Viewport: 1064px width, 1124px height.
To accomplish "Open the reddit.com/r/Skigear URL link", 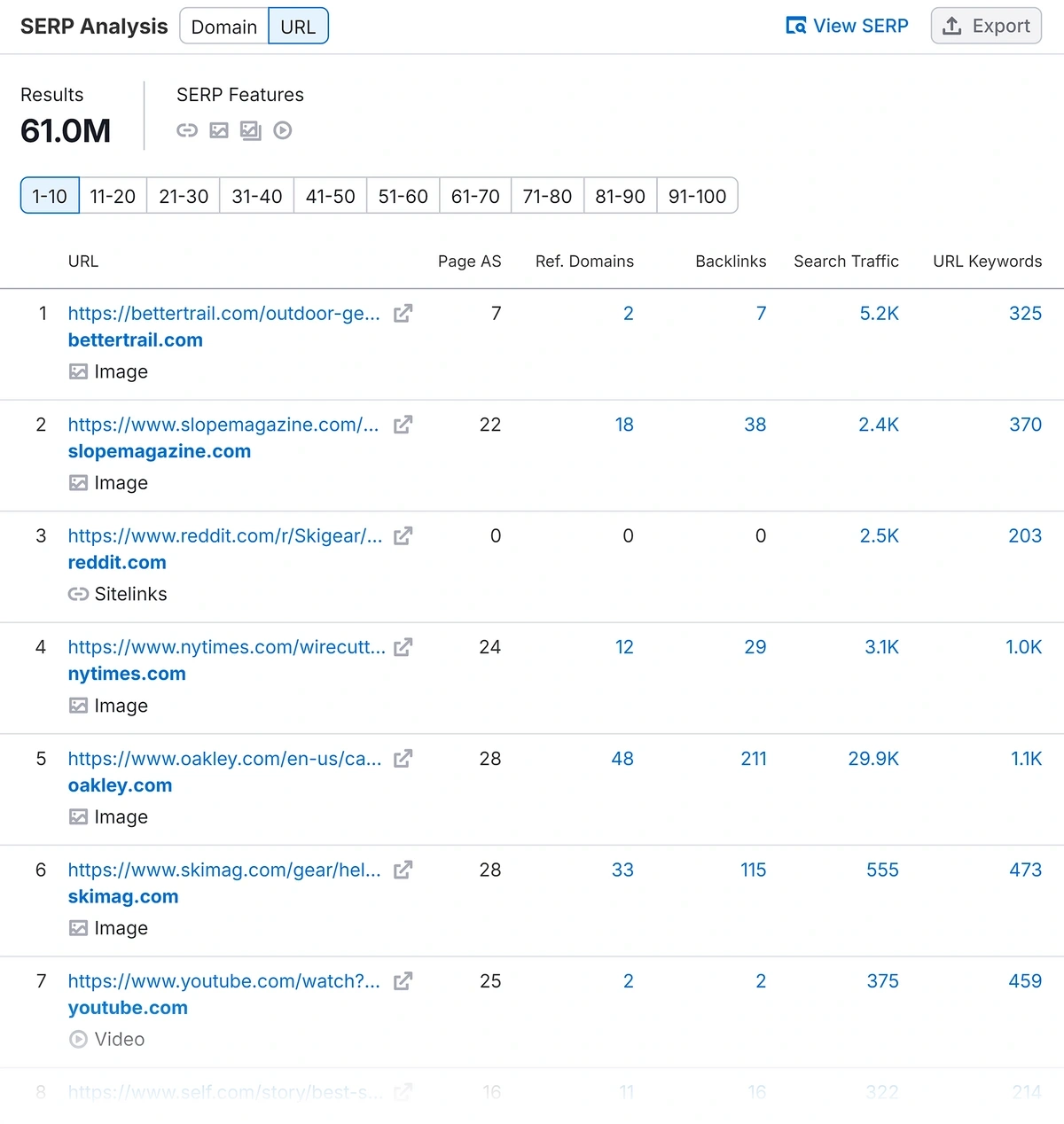I will pyautogui.click(x=225, y=535).
